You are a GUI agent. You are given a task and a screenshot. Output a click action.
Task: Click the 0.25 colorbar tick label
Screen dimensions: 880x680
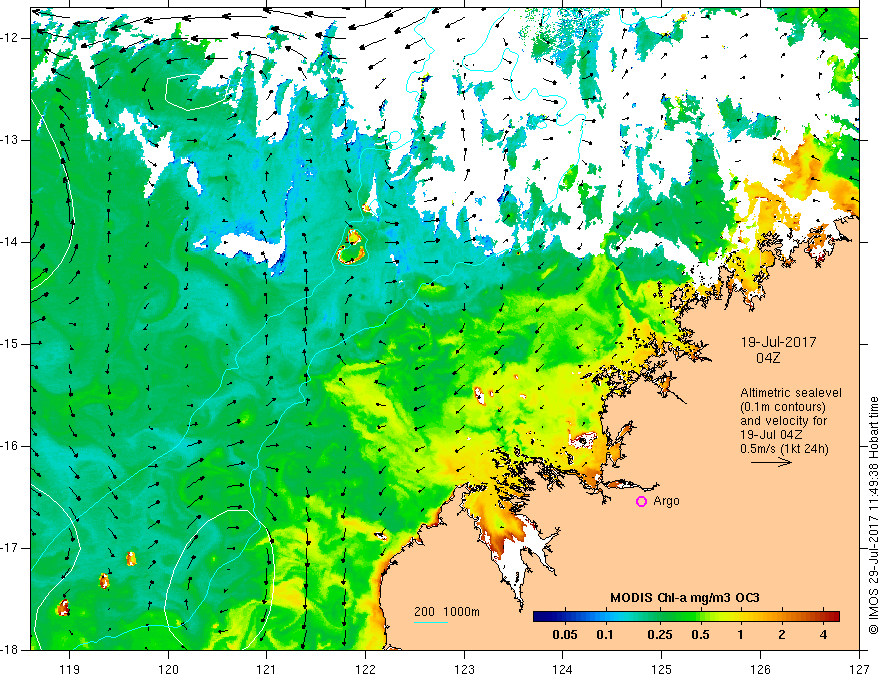tap(659, 635)
